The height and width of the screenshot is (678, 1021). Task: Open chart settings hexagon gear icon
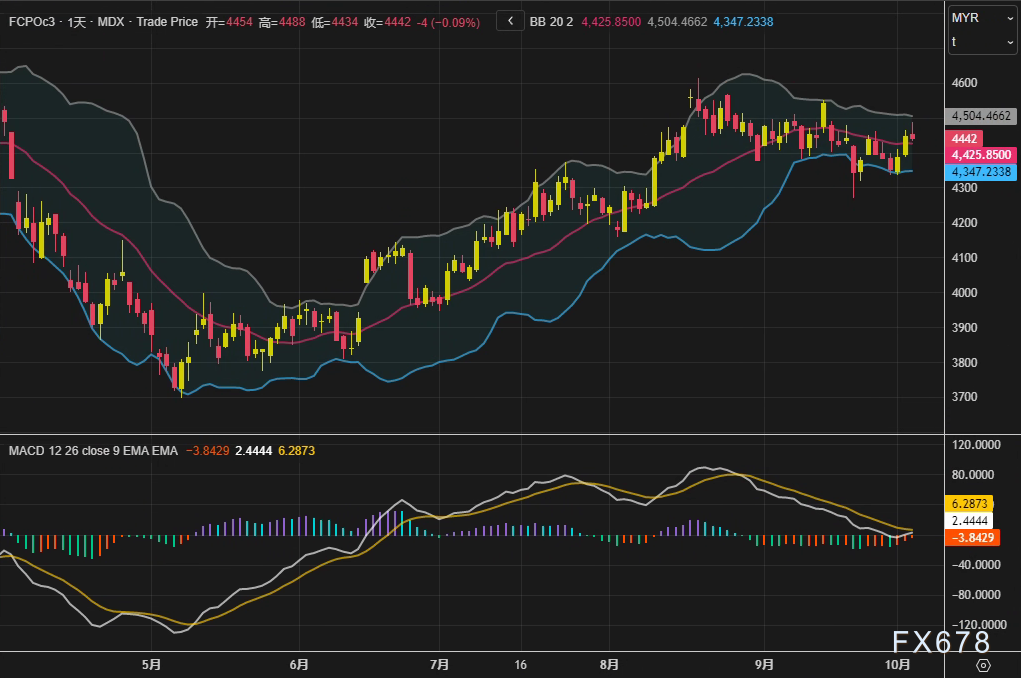pos(983,665)
